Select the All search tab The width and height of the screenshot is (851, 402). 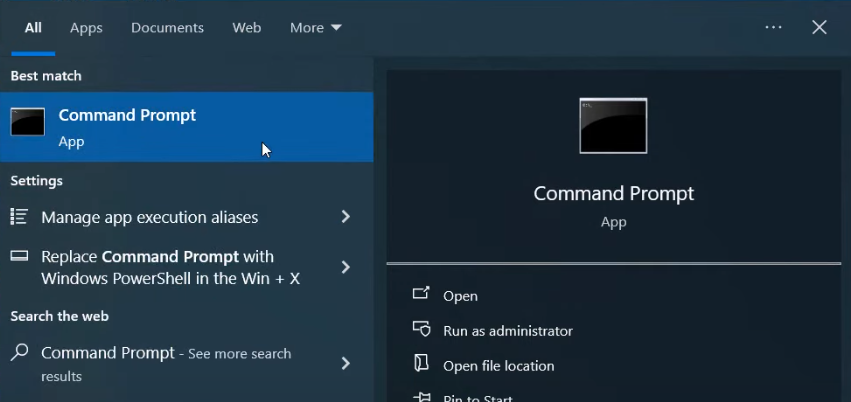[x=33, y=28]
